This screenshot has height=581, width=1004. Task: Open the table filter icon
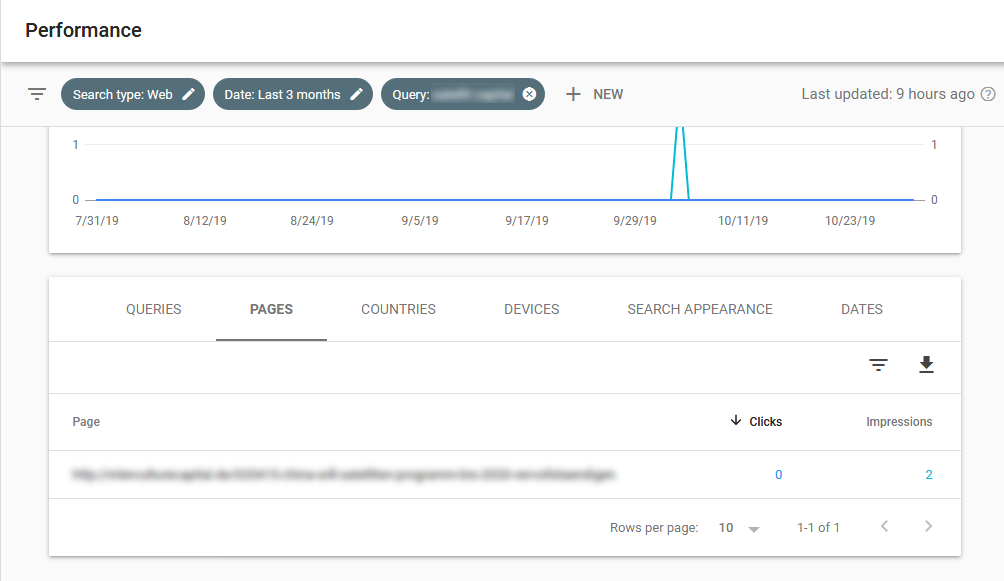pyautogui.click(x=878, y=365)
